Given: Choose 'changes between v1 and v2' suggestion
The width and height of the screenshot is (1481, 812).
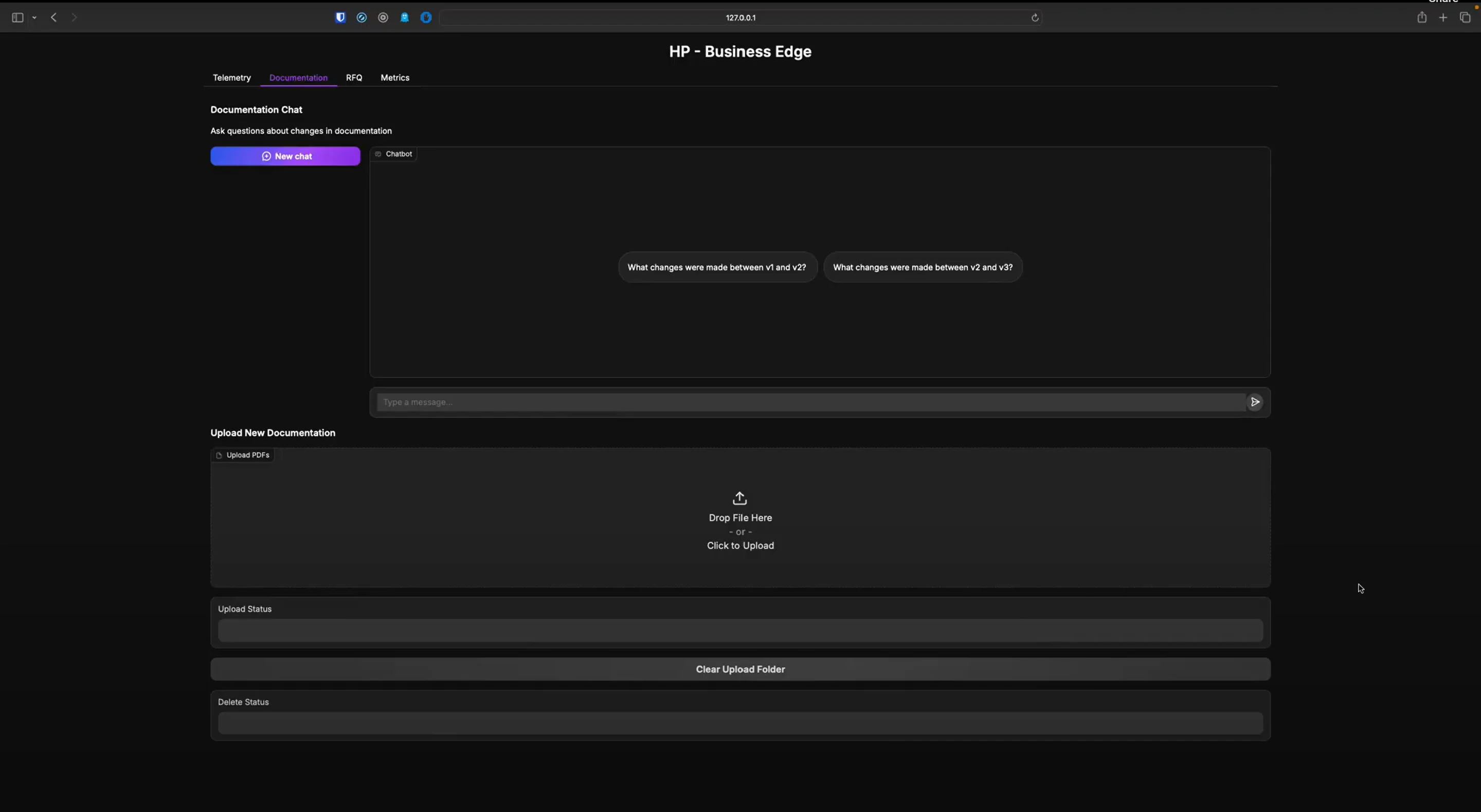Looking at the screenshot, I should pos(717,267).
